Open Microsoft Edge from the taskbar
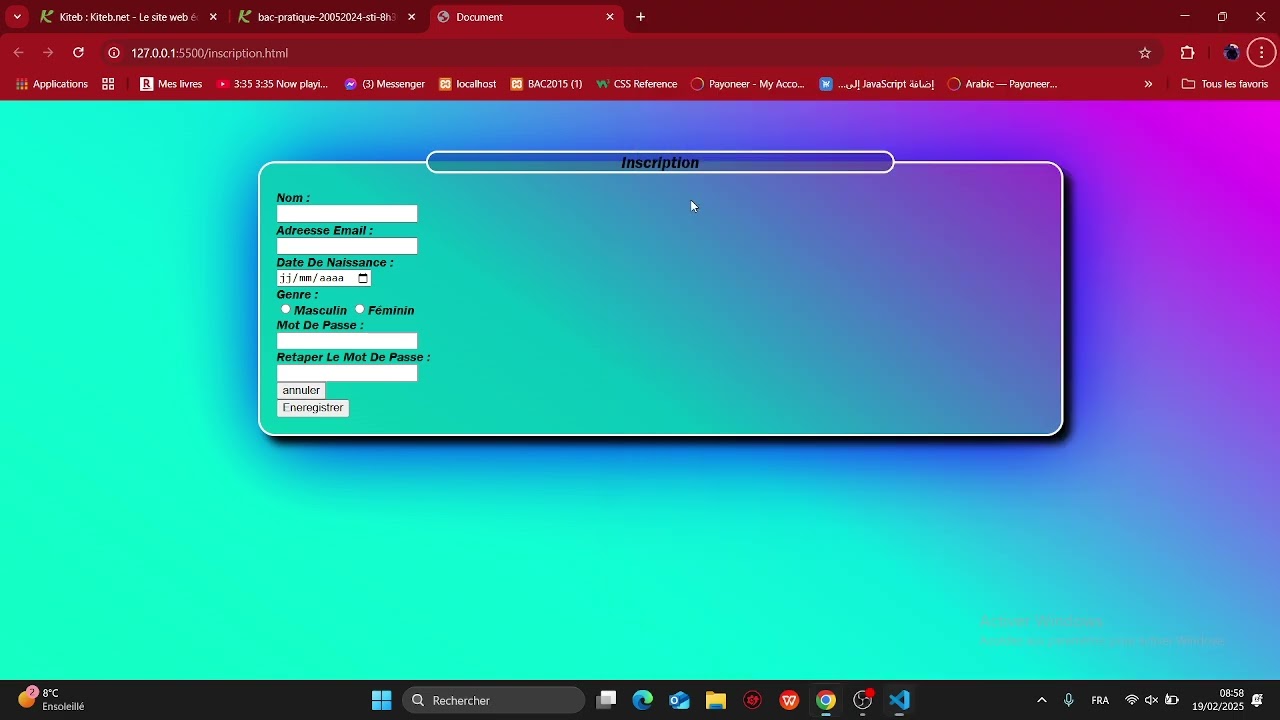The image size is (1280, 720). tap(642, 700)
